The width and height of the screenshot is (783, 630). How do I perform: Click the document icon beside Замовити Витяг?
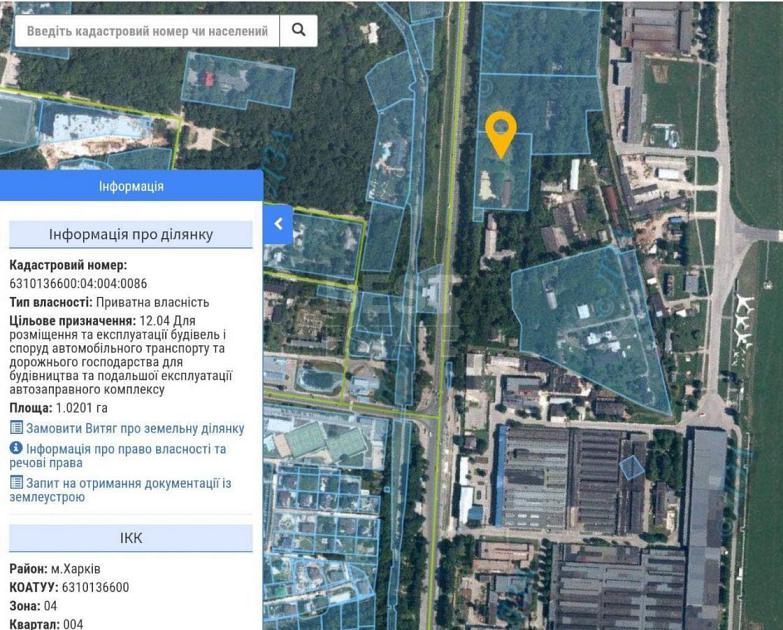(x=16, y=427)
